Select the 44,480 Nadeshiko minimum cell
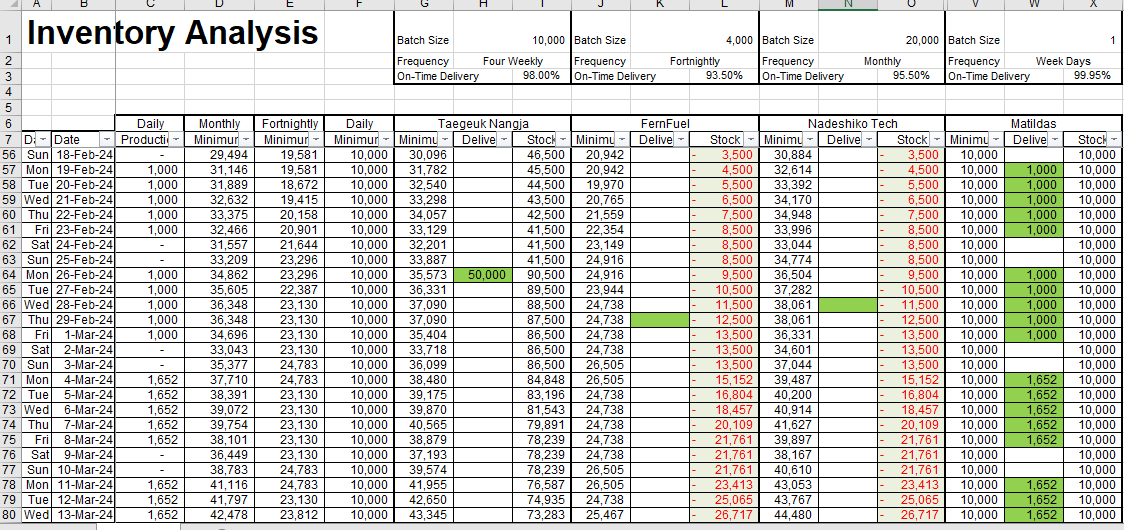Viewport: 1124px width, 530px height. tap(789, 514)
